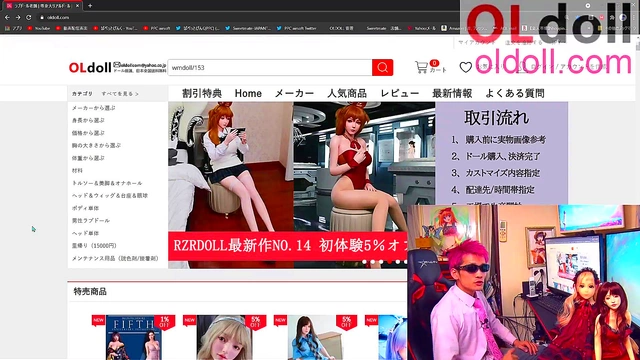Click the 特売商品 section heading
Viewport: 640px width, 360px height.
click(90, 291)
